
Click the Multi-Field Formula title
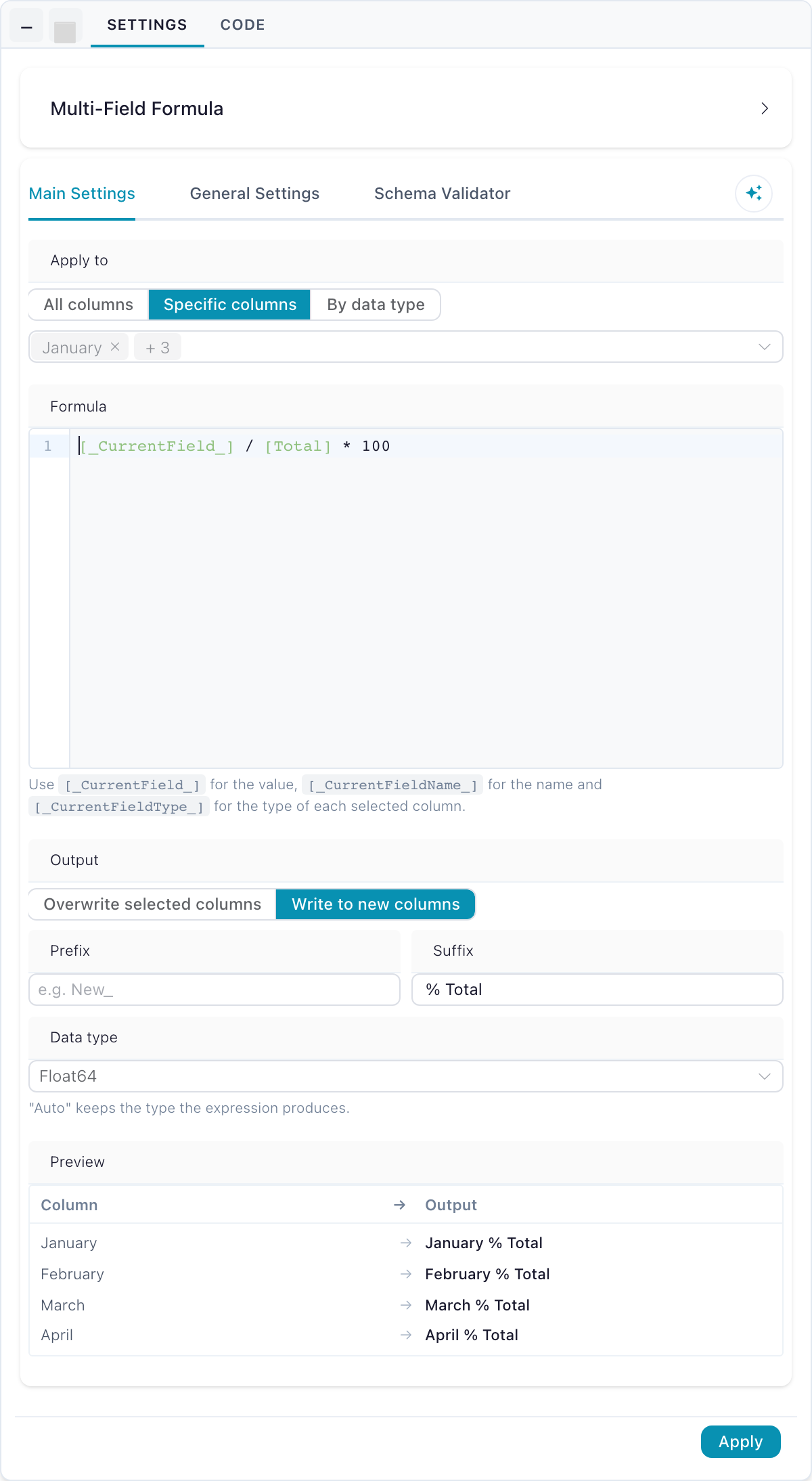pos(137,108)
